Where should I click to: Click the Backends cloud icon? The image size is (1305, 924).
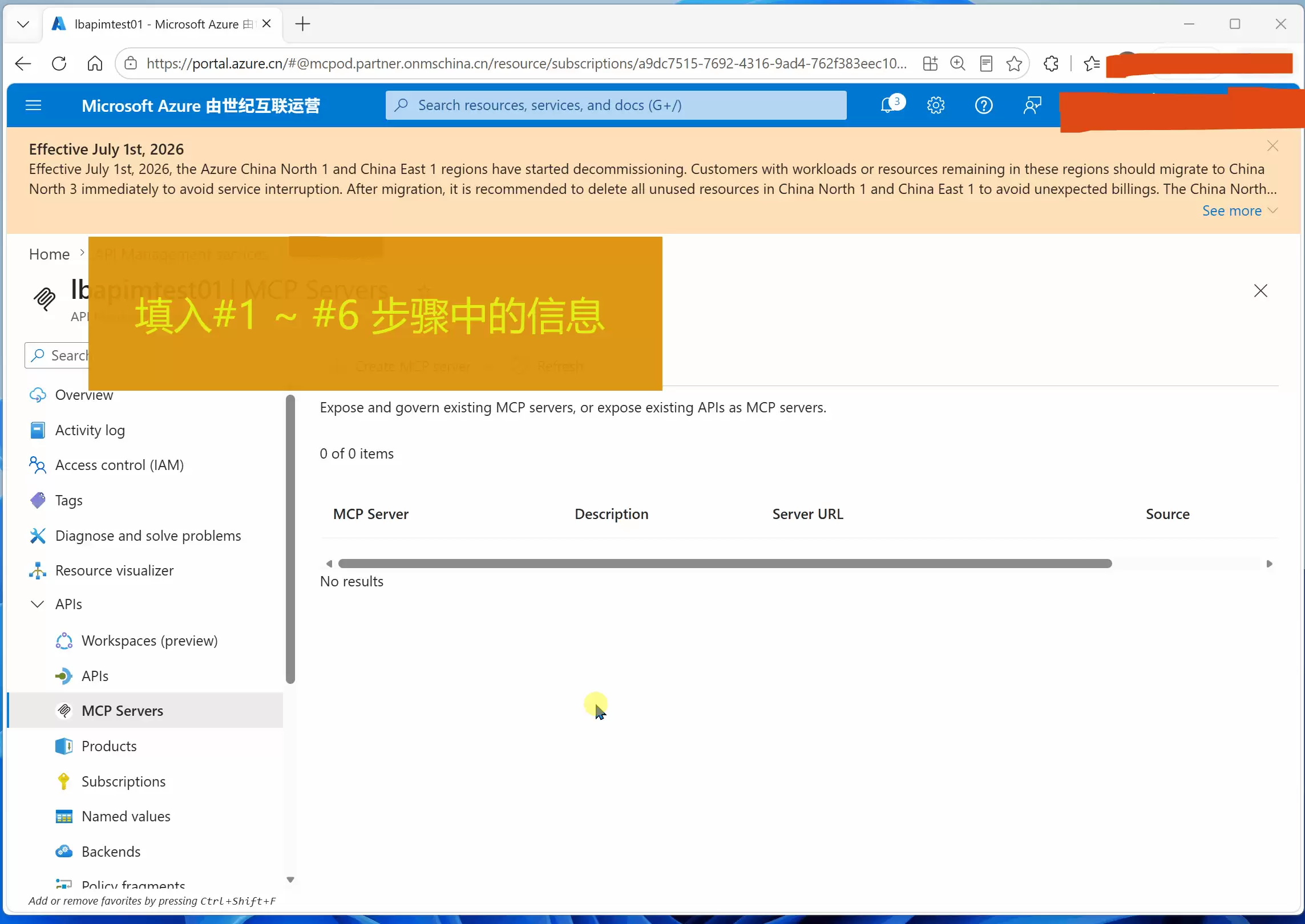tap(64, 852)
